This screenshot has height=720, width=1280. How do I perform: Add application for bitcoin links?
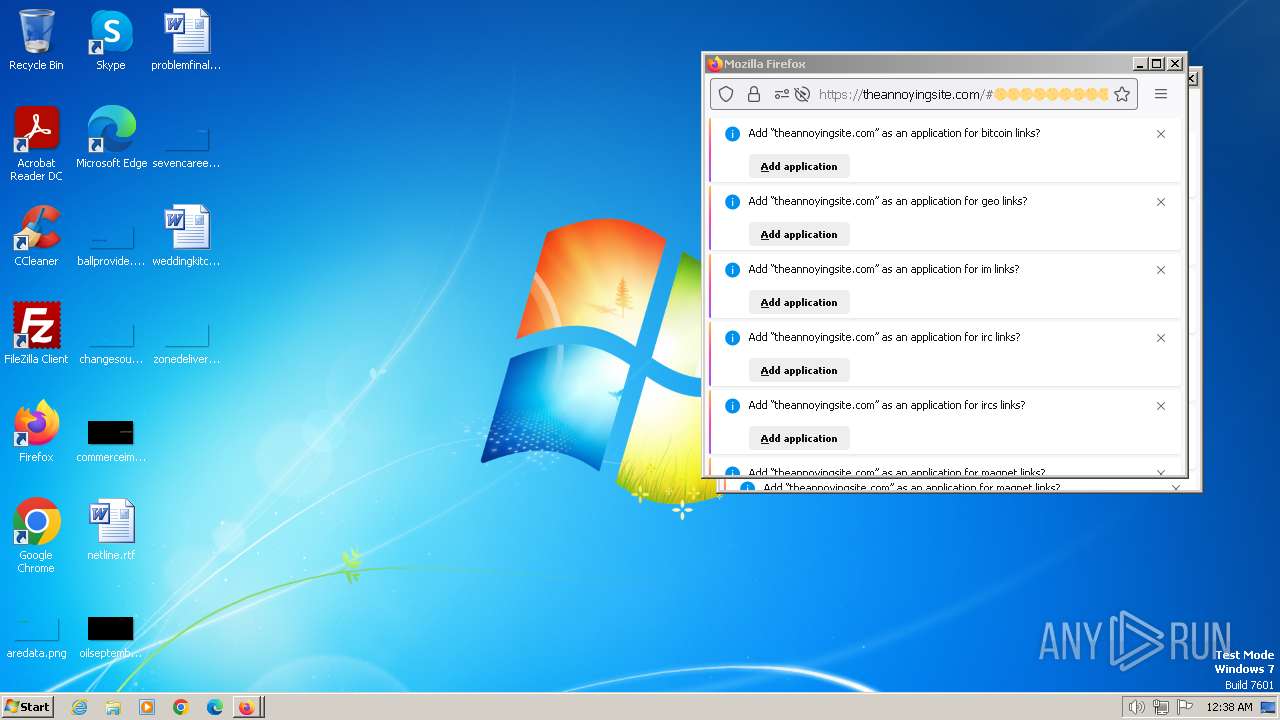point(799,166)
